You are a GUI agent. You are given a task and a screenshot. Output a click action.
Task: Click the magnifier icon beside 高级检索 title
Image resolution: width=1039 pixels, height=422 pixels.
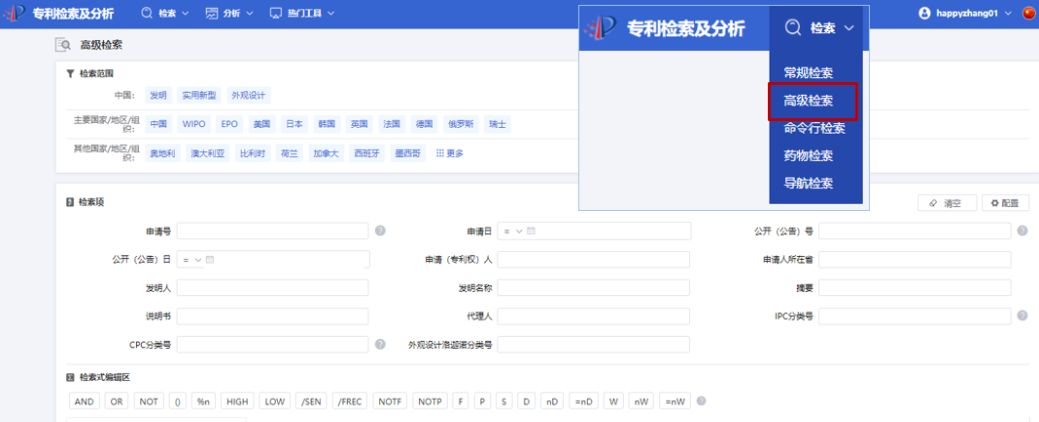pos(64,45)
